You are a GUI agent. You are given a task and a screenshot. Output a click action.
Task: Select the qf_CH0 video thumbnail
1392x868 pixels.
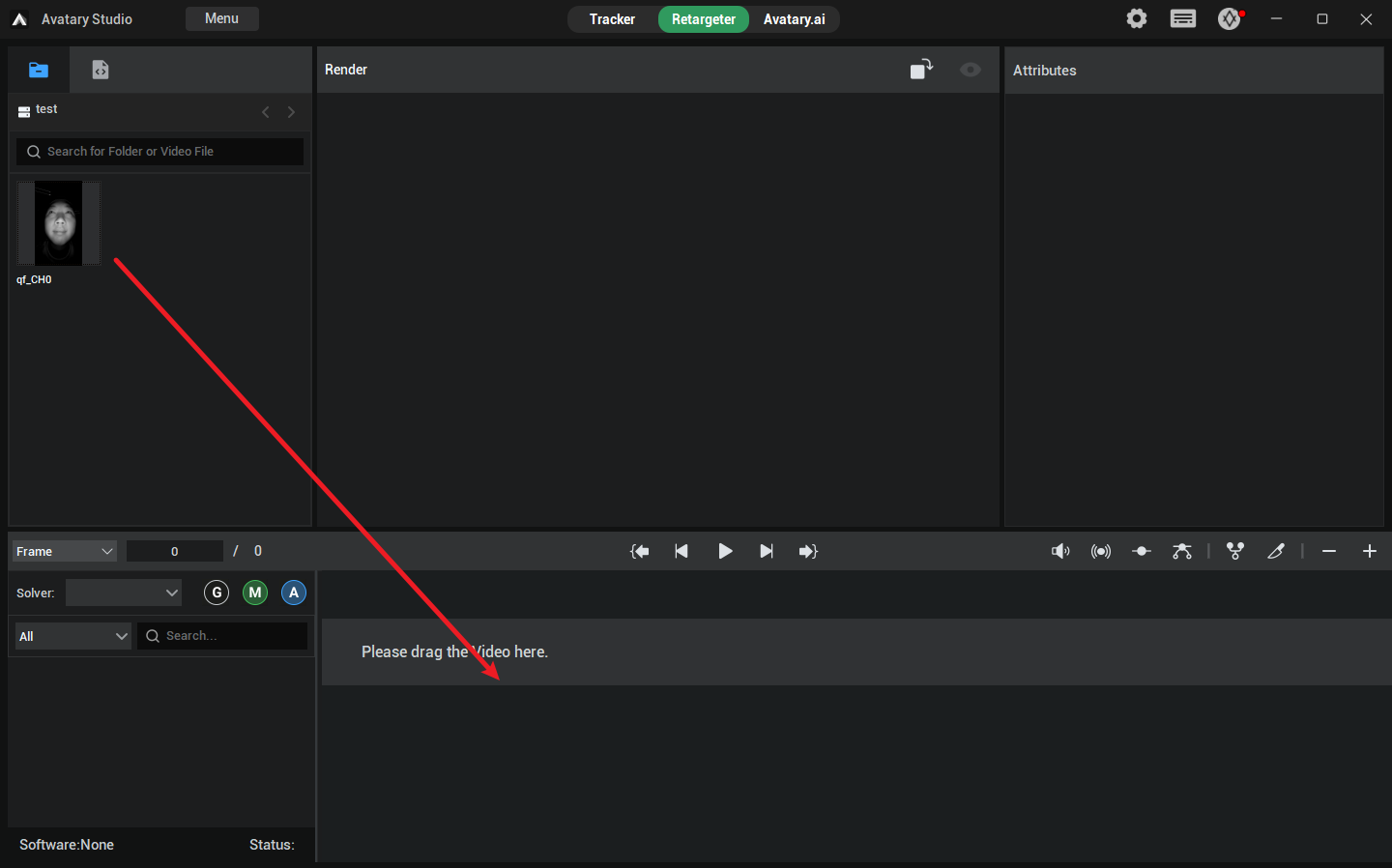(59, 223)
